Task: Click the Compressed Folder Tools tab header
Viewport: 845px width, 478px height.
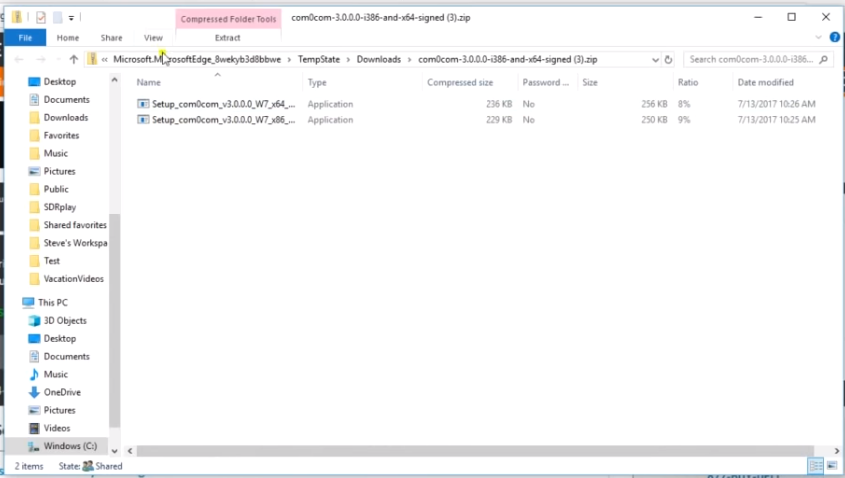Action: click(x=228, y=19)
